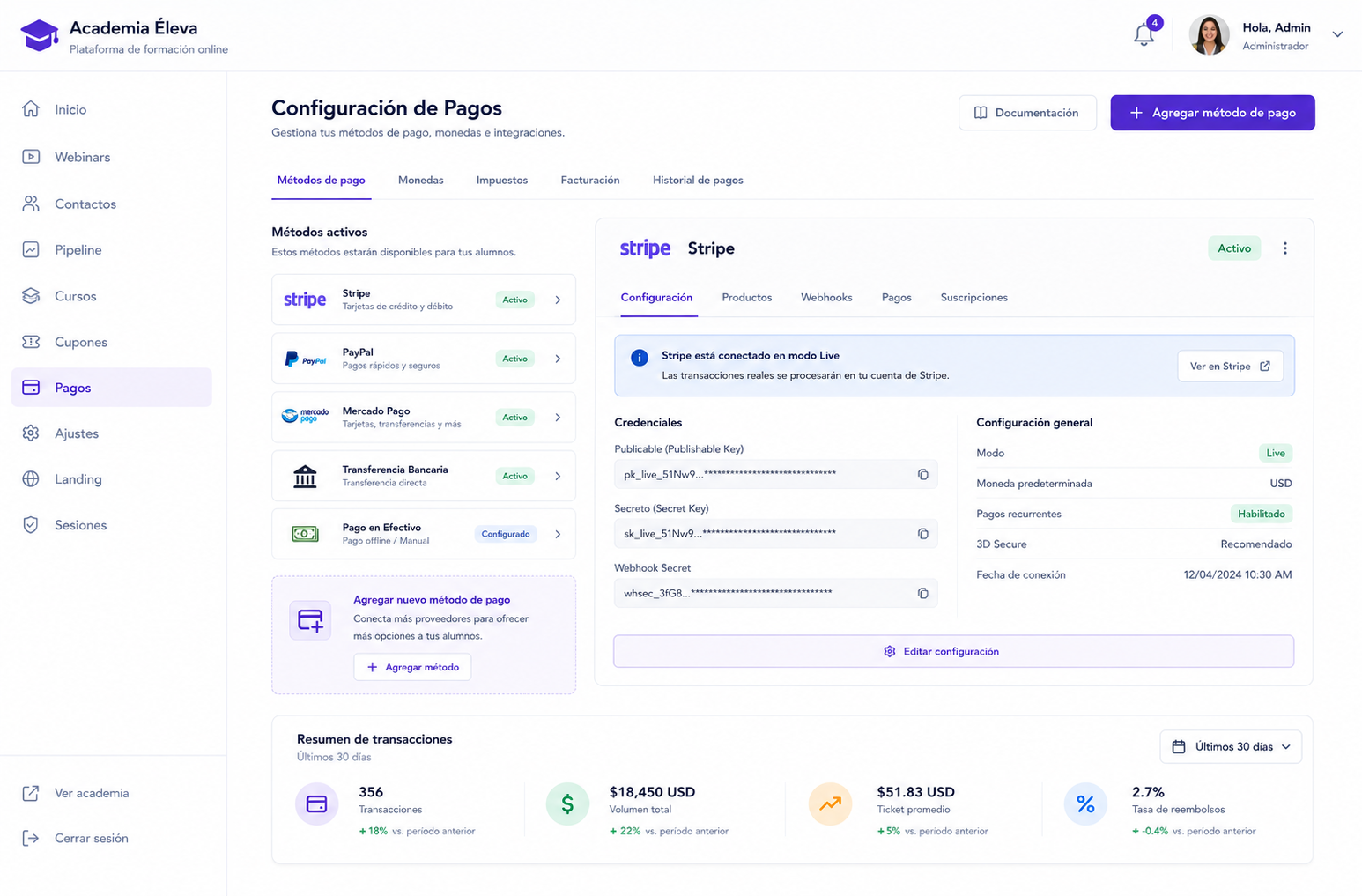Screen dimensions: 1362x896
Task: Expand the Admin user menu chevron
Action: tap(1337, 34)
